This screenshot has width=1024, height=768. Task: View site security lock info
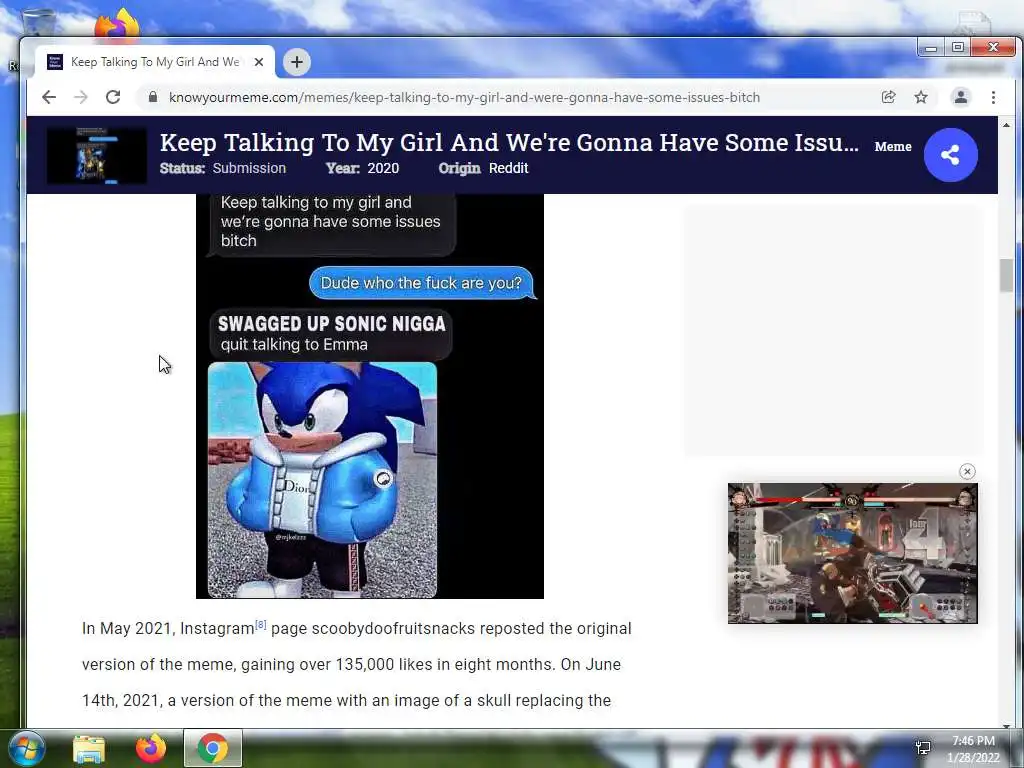[153, 97]
